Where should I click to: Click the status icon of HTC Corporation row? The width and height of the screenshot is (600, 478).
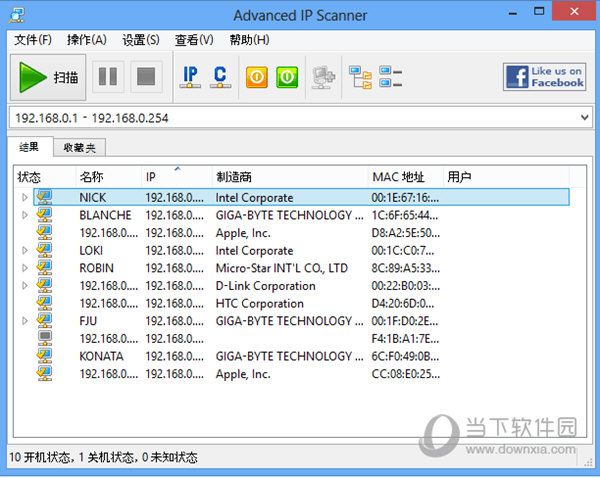click(x=44, y=303)
